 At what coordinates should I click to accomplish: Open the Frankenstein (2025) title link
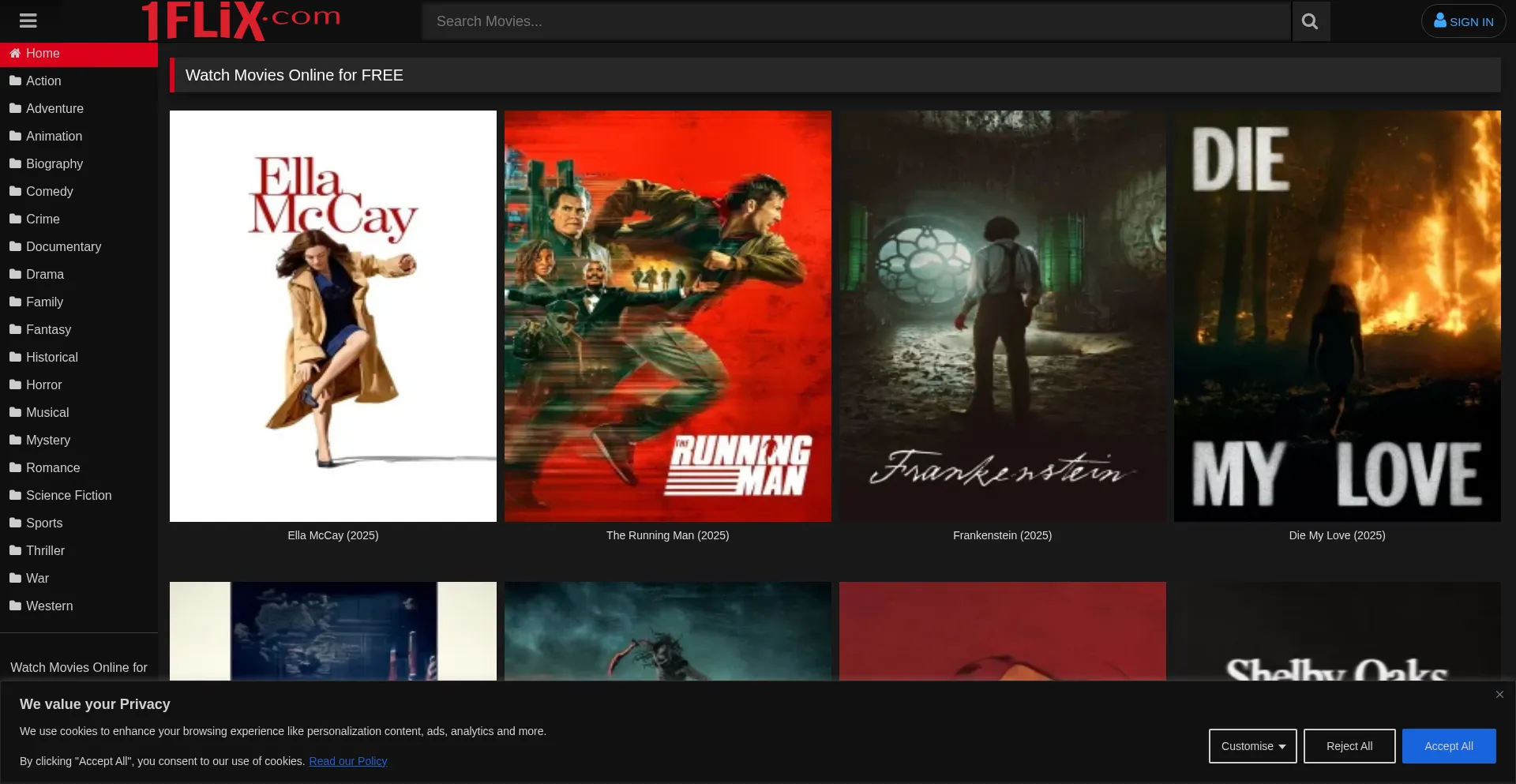(x=1002, y=535)
